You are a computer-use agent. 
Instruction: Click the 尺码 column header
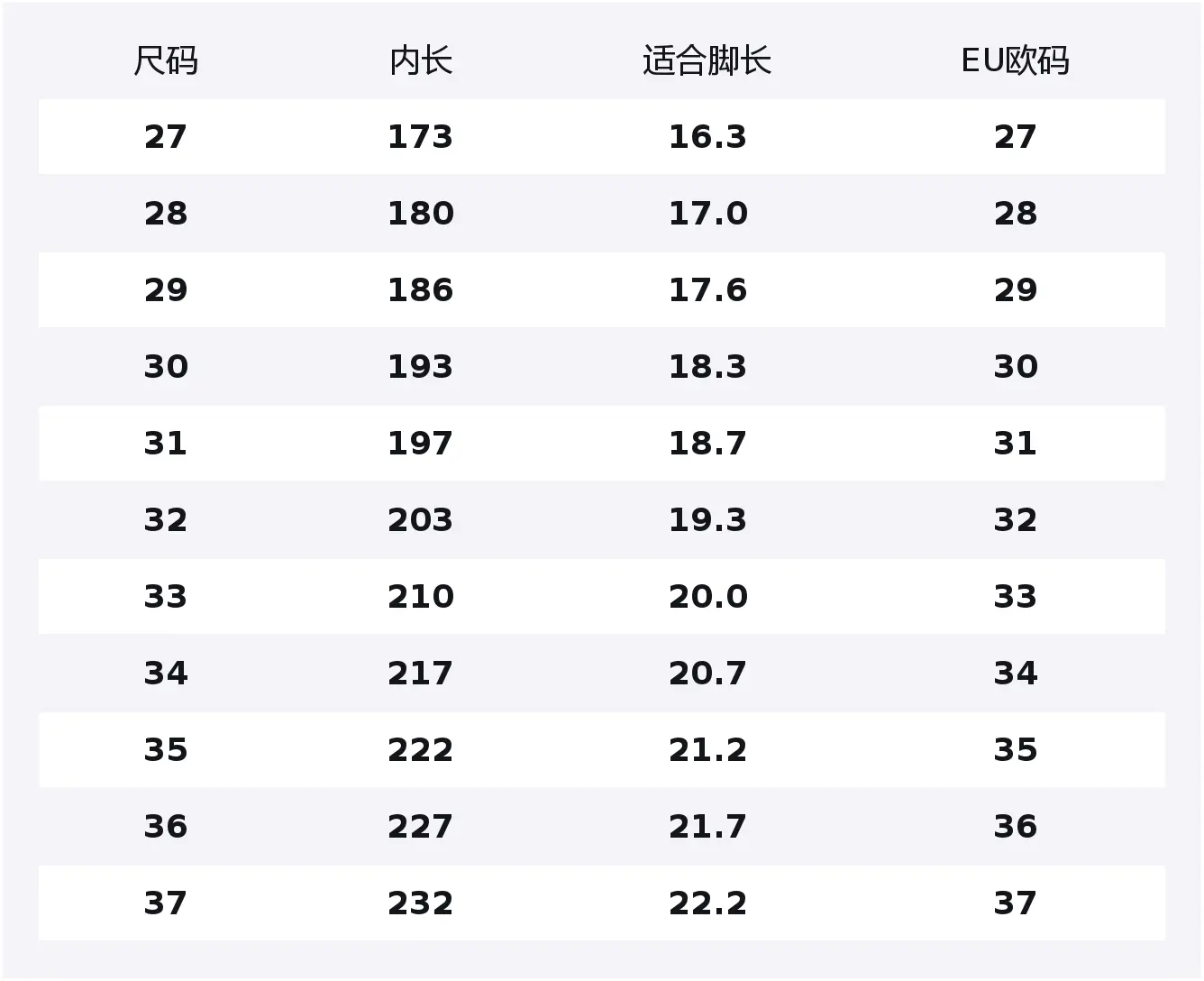(166, 60)
